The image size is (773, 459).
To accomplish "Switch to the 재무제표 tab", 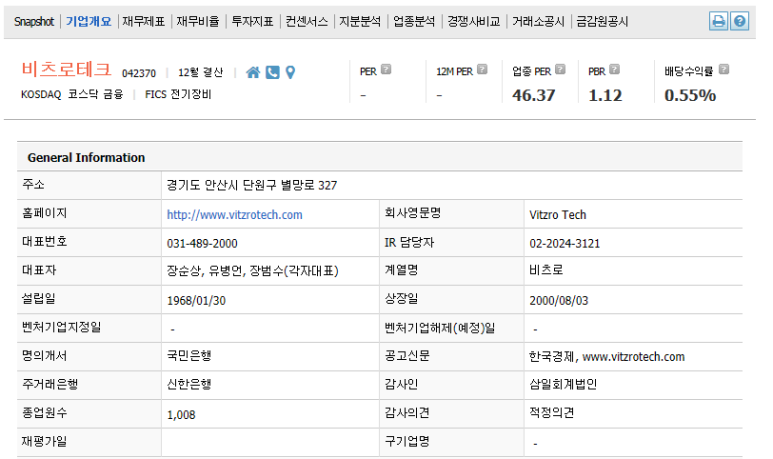I will tap(143, 22).
